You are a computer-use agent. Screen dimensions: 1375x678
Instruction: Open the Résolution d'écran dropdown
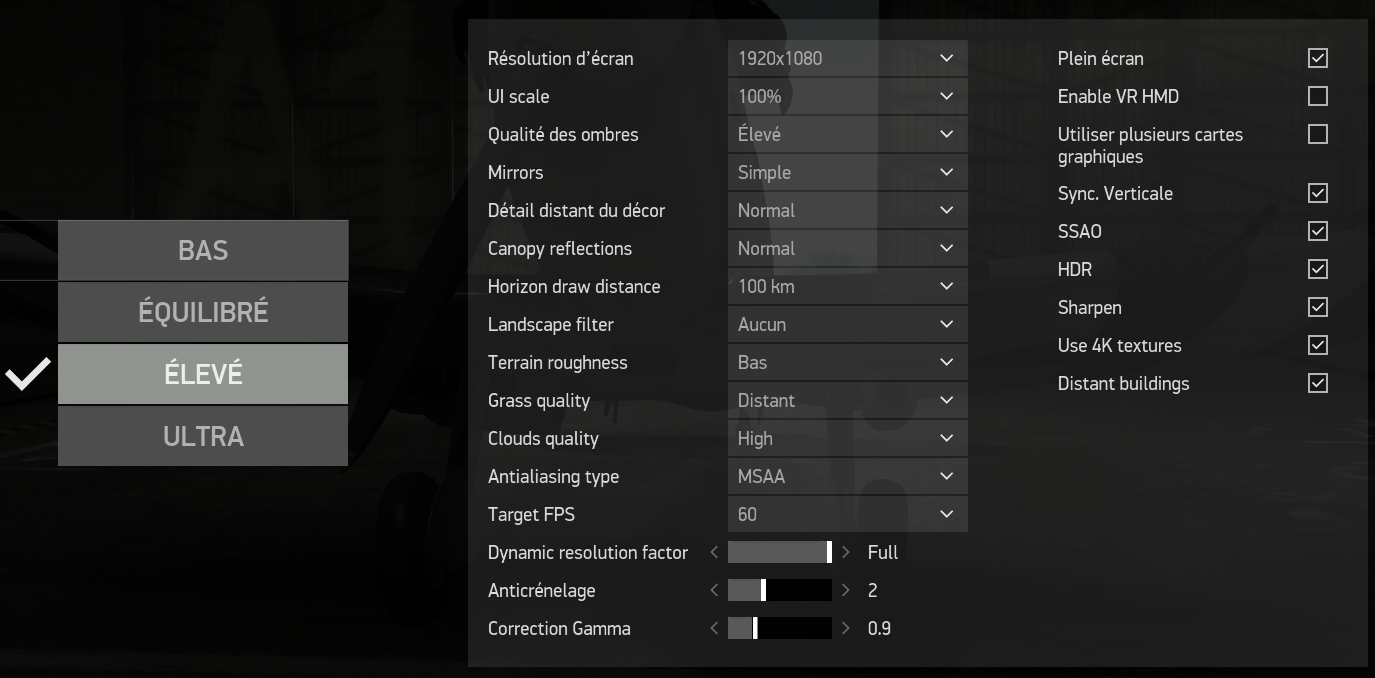847,58
